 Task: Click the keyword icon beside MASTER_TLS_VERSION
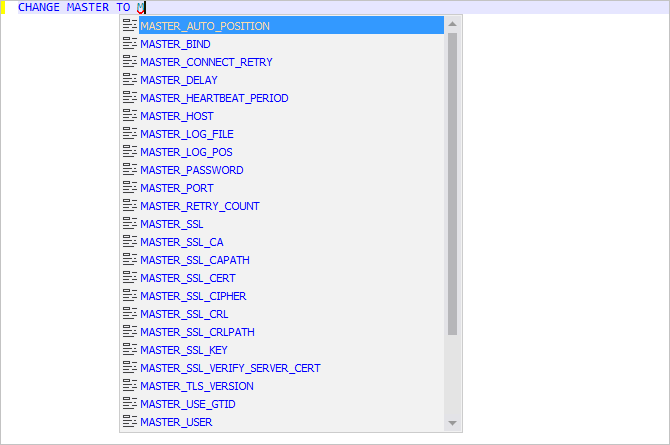(x=130, y=385)
